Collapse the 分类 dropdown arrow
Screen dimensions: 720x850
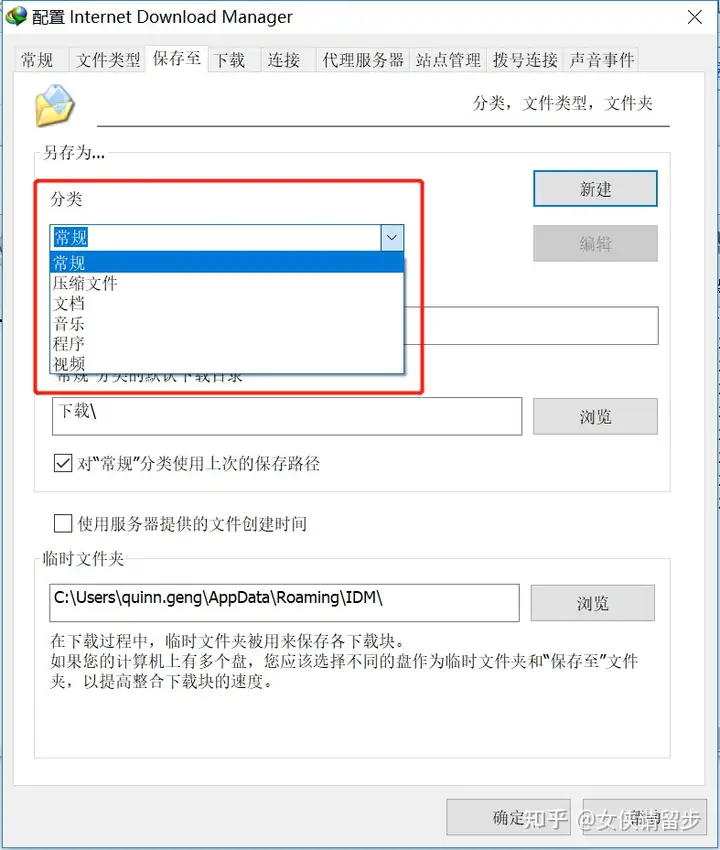pyautogui.click(x=392, y=237)
